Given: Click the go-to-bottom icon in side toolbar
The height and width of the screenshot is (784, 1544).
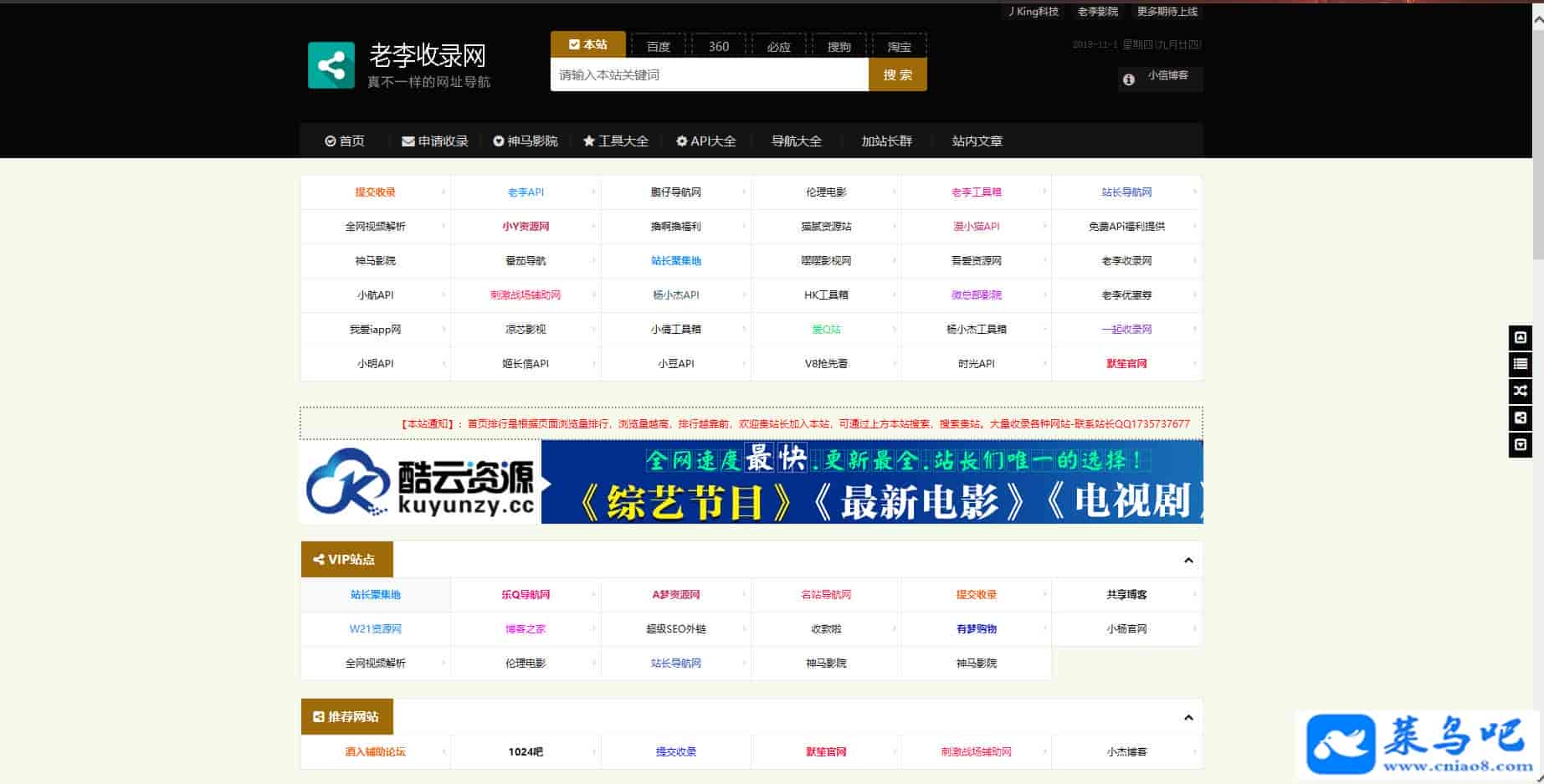Looking at the screenshot, I should (x=1520, y=444).
